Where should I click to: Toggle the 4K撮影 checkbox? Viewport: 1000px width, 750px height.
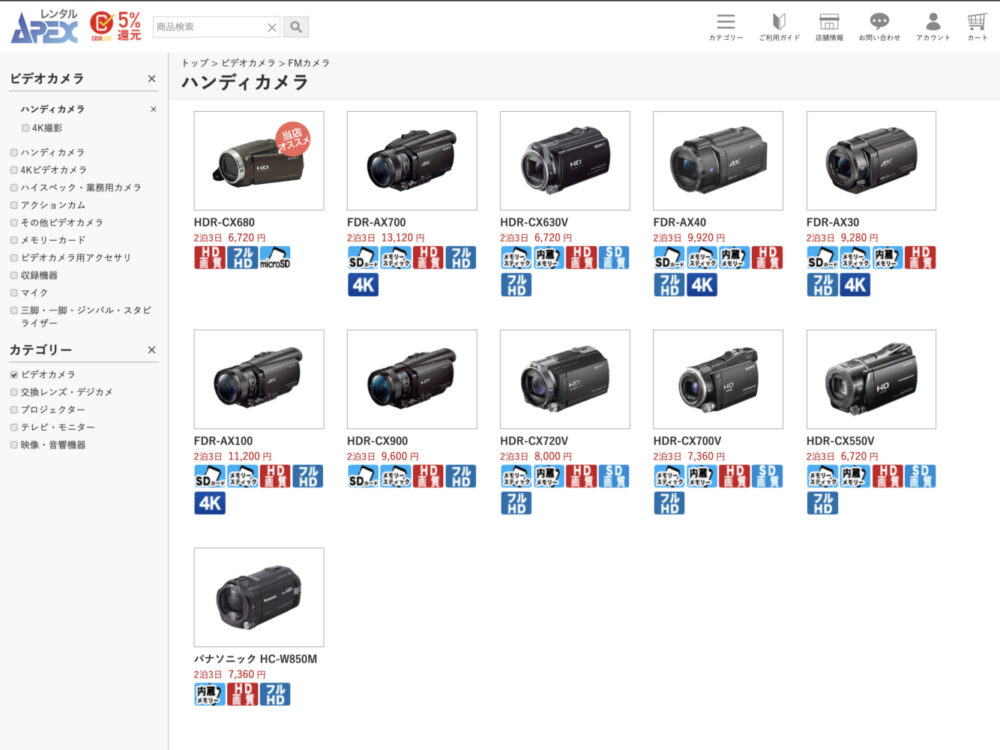click(26, 128)
